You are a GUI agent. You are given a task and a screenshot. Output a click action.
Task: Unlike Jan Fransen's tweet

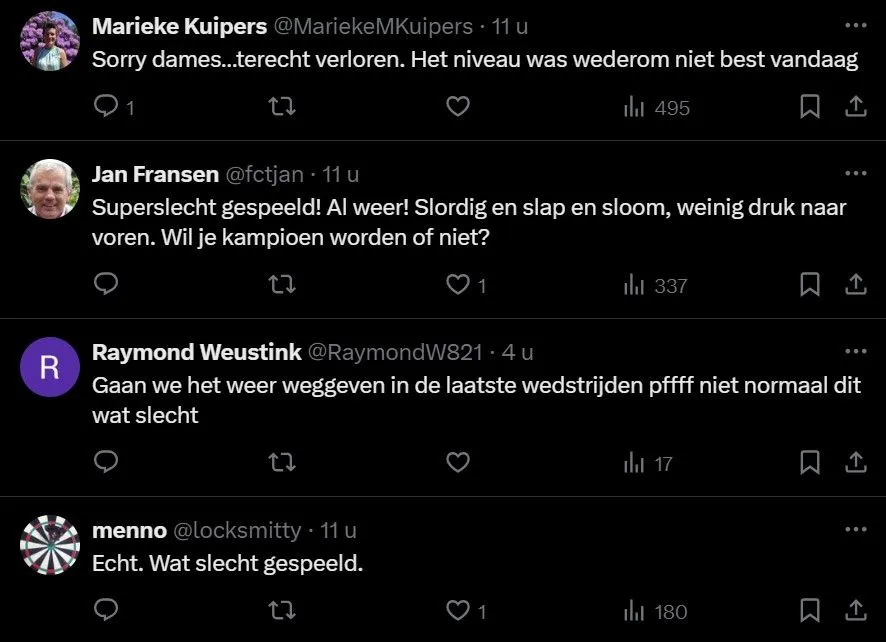[458, 285]
